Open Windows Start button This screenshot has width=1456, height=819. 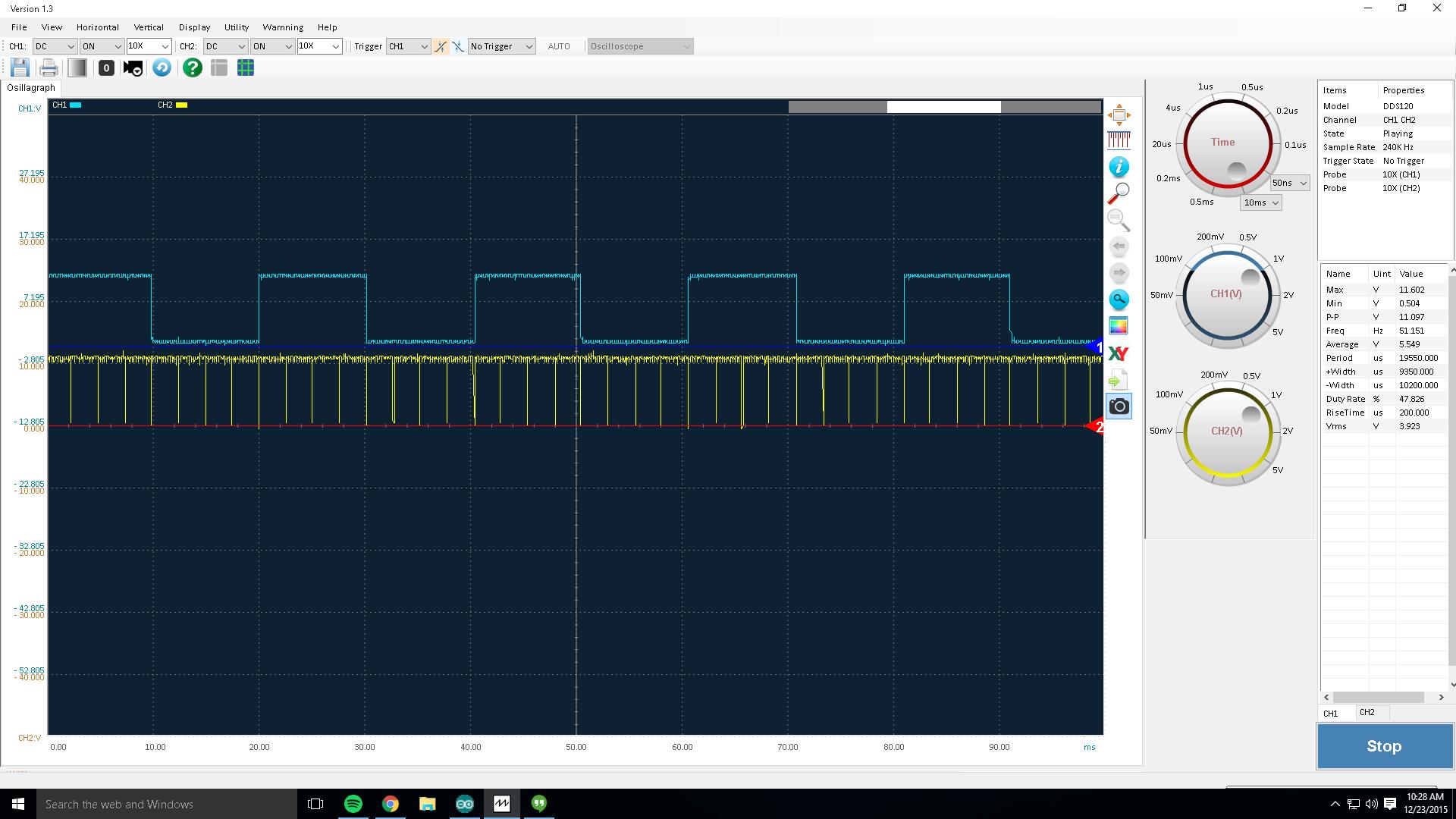18,804
